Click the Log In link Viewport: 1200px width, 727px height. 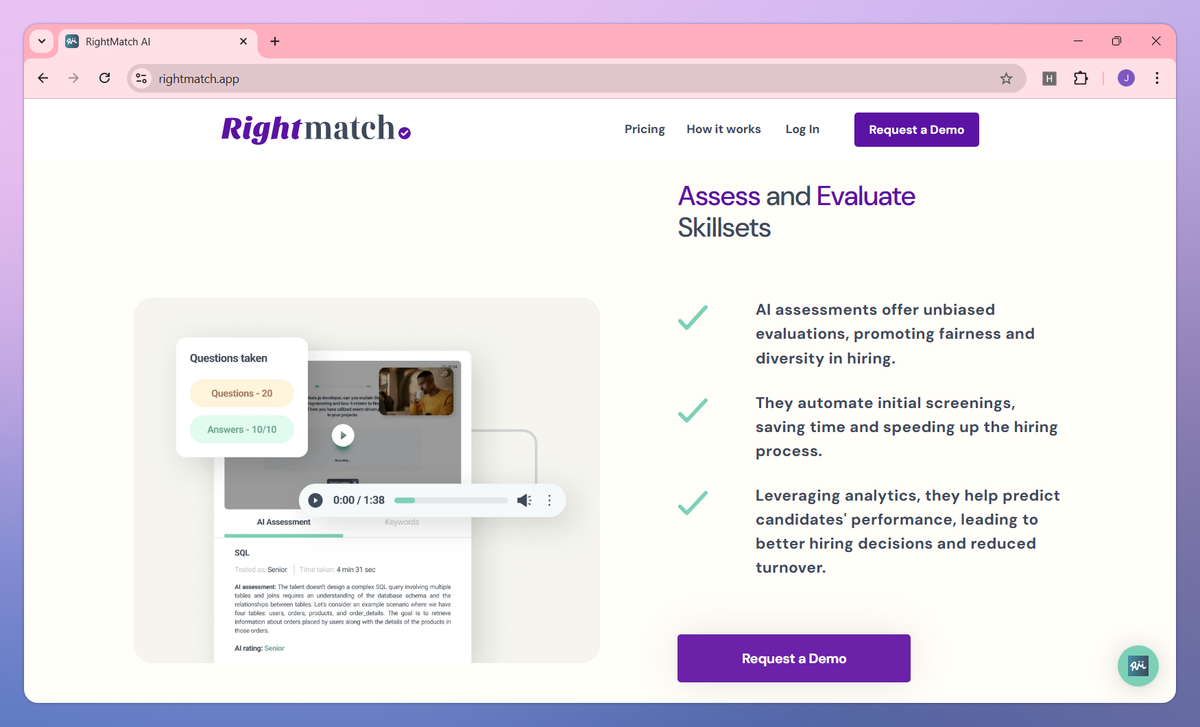802,129
